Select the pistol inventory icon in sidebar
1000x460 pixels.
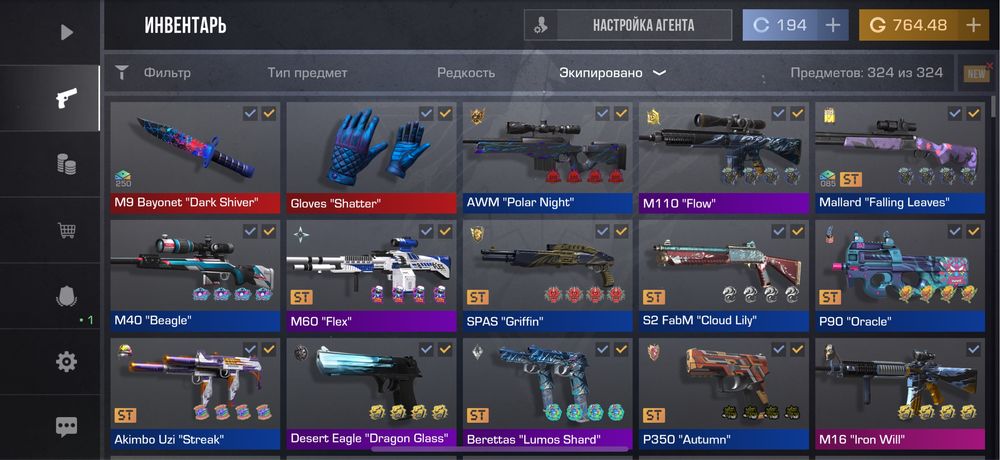click(66, 98)
